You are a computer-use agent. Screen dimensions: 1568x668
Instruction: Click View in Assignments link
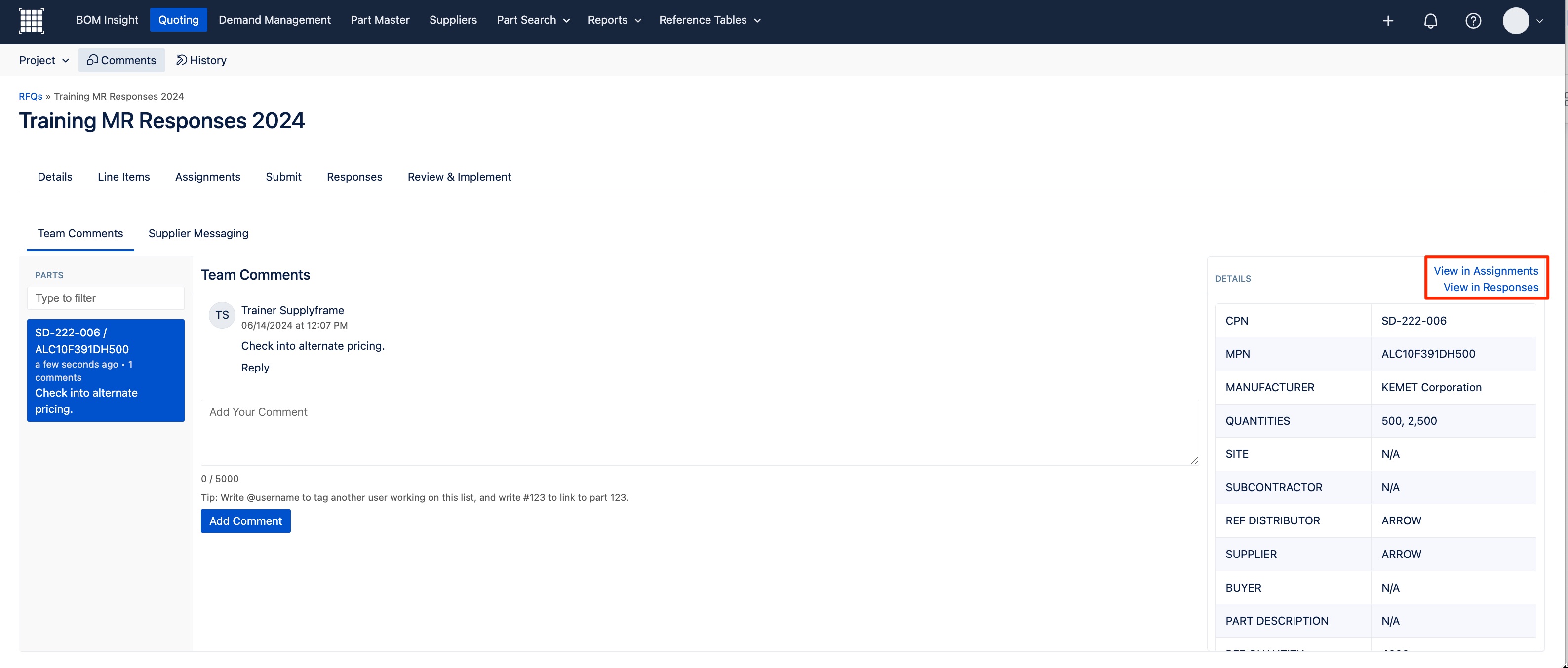pos(1486,271)
